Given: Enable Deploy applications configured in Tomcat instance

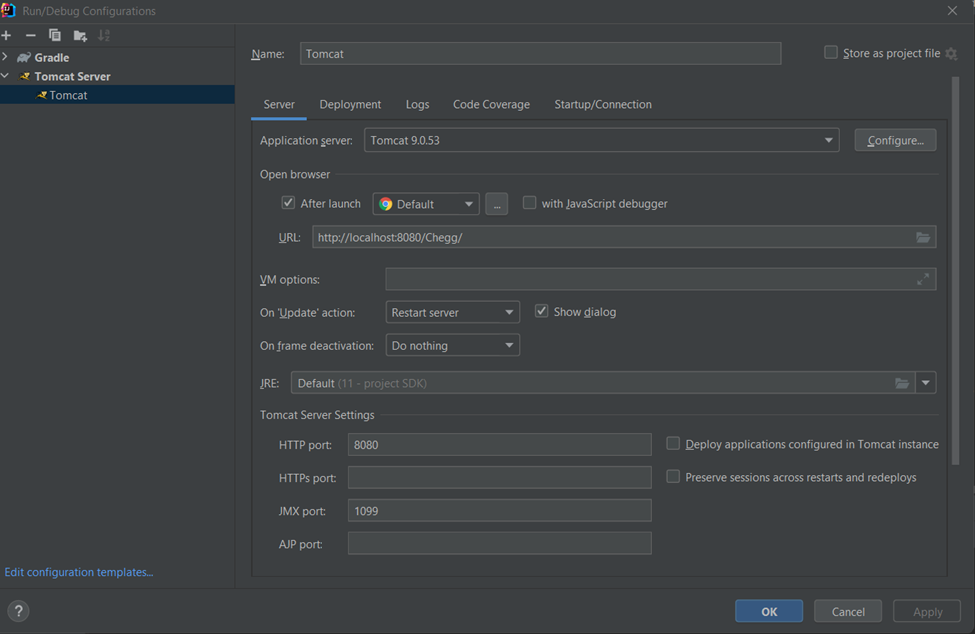Looking at the screenshot, I should [673, 443].
